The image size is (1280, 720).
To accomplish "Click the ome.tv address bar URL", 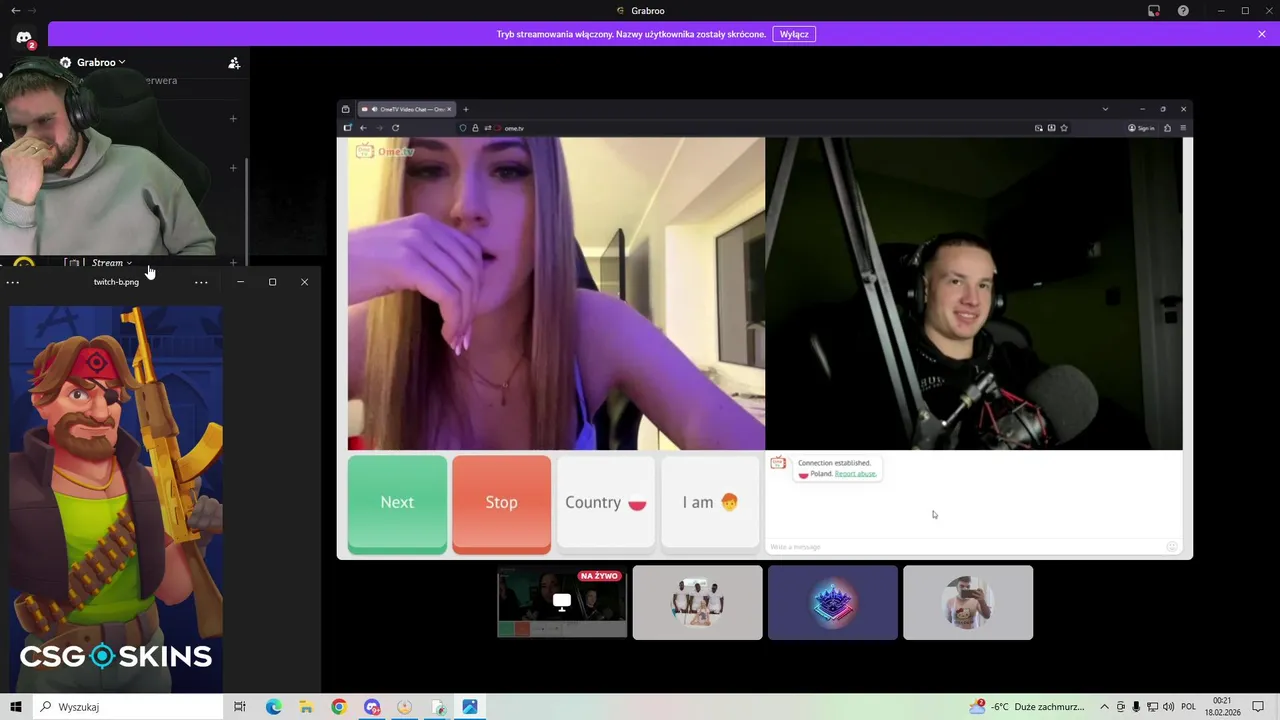I will (514, 128).
